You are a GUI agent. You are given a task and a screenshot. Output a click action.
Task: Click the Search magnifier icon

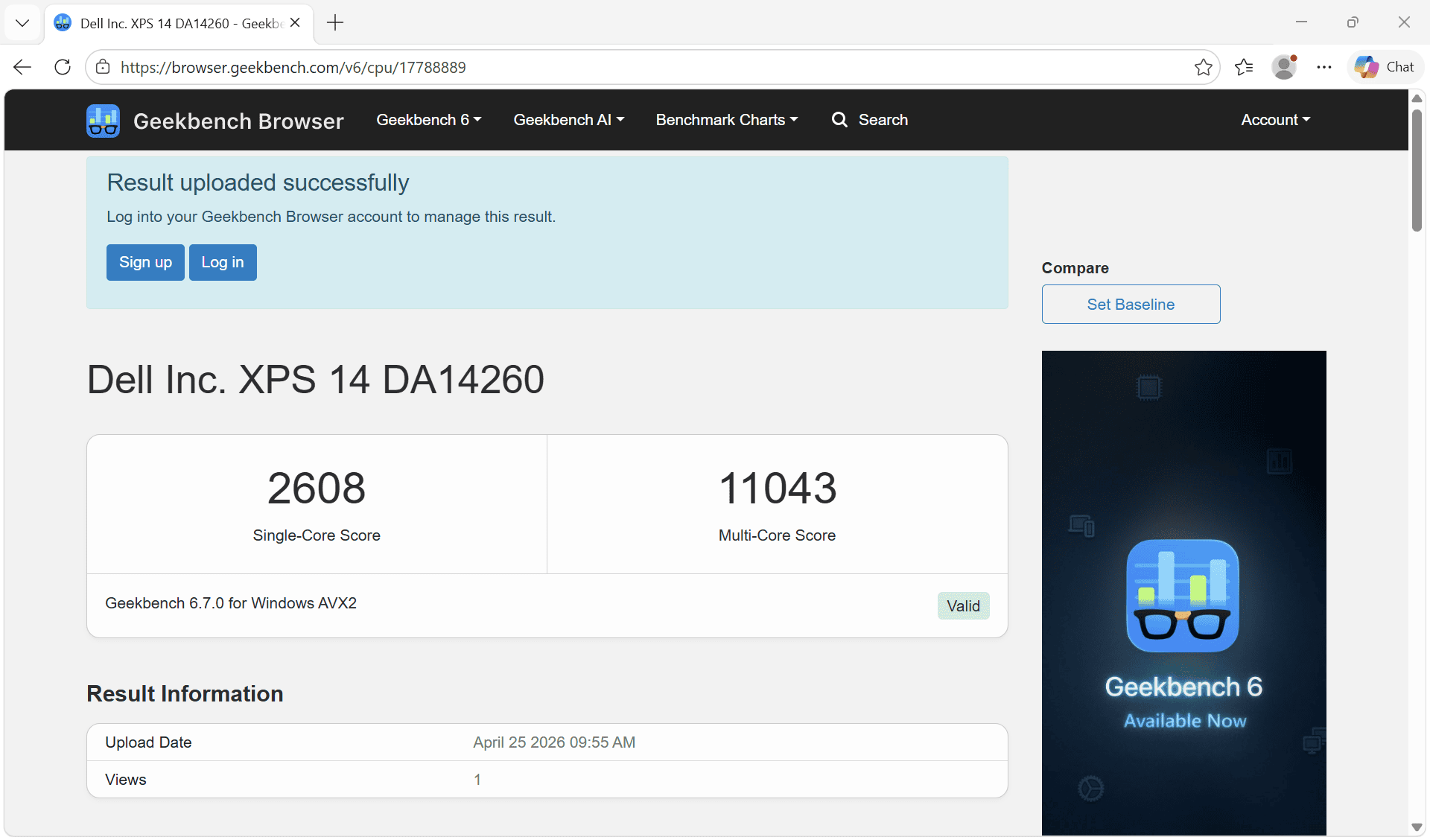(x=839, y=120)
